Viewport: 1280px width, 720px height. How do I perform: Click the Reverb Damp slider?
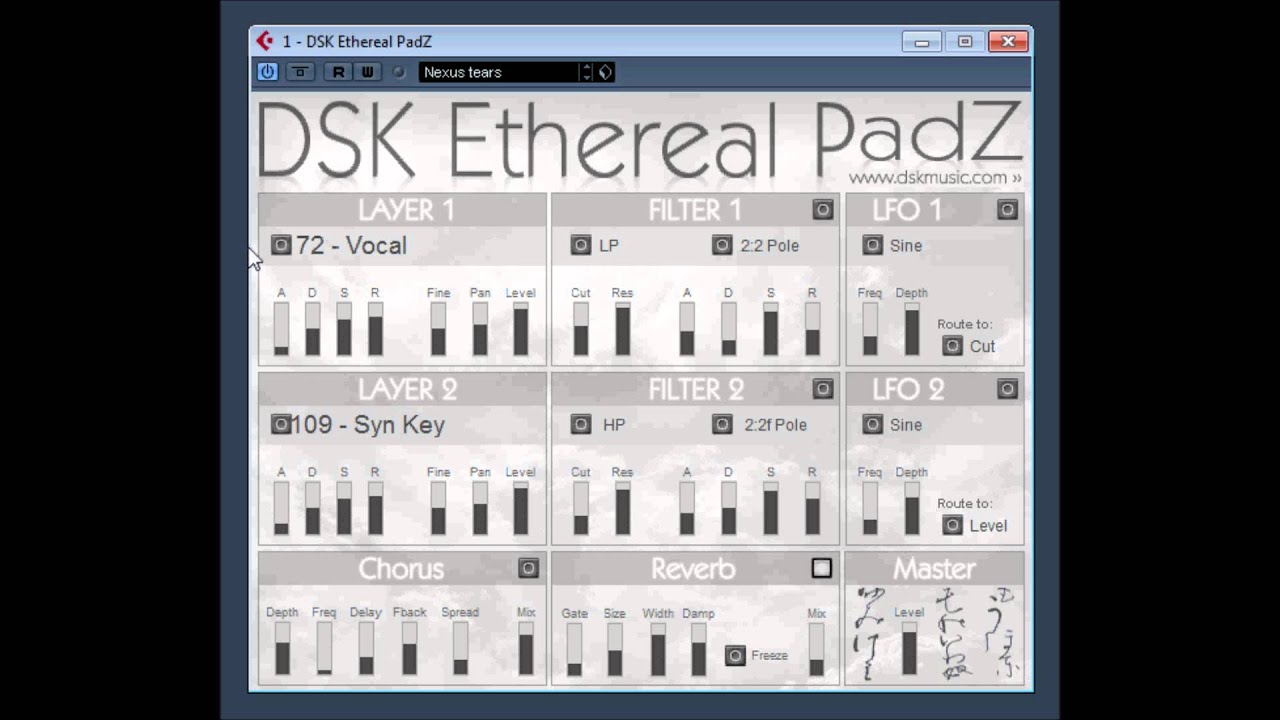(x=698, y=649)
